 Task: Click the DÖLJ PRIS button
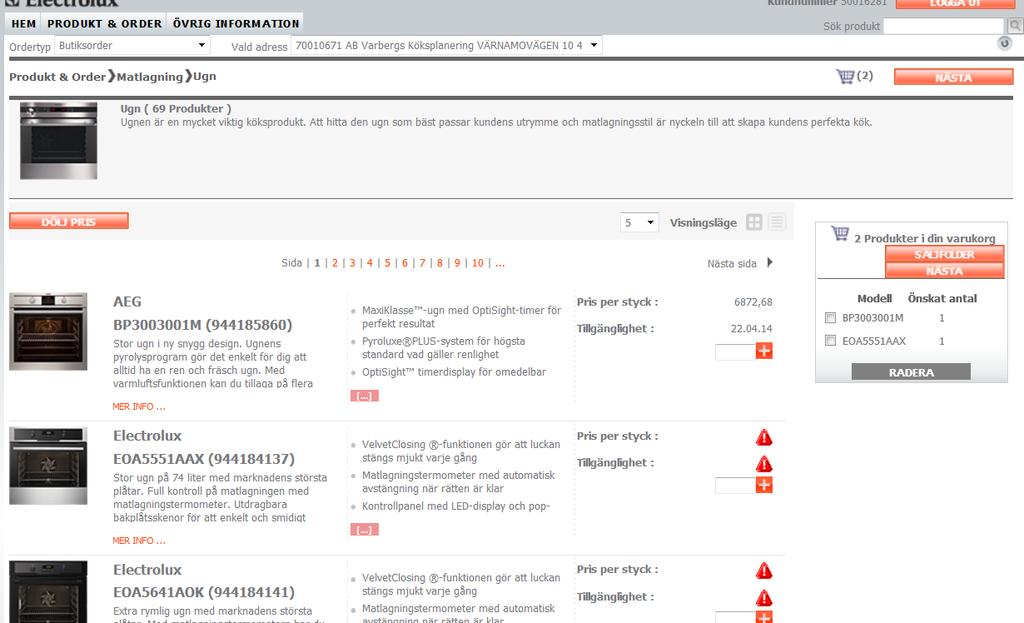(x=69, y=221)
